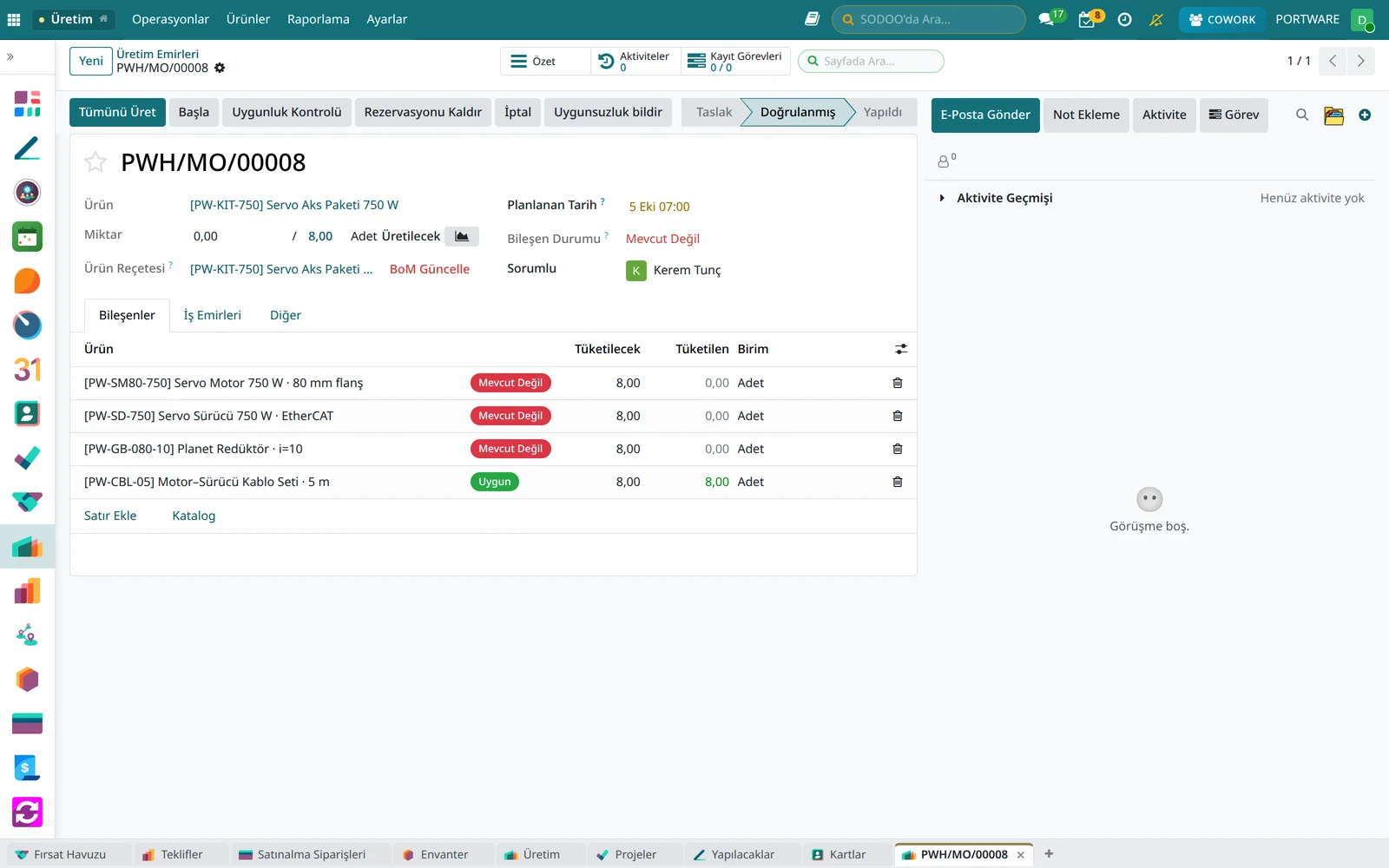Show the followers icon with count 0

click(946, 161)
